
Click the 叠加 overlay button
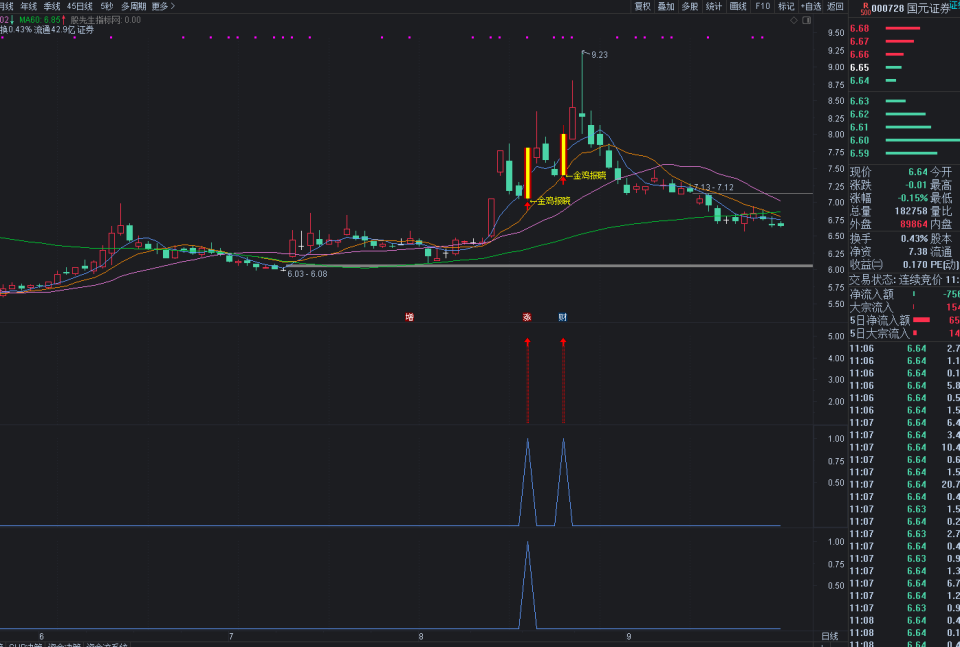(666, 6)
